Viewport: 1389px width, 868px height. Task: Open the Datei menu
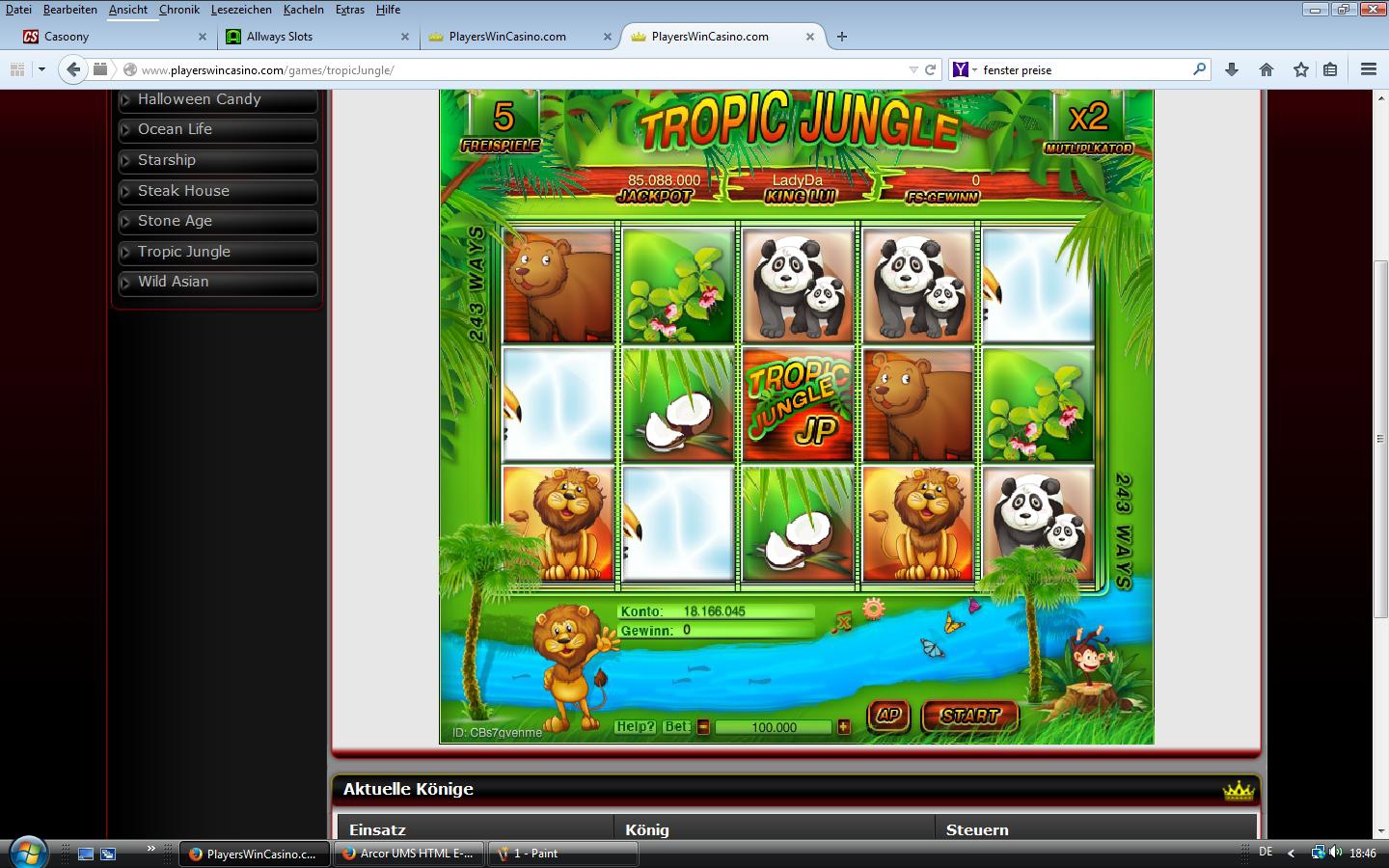pos(18,10)
